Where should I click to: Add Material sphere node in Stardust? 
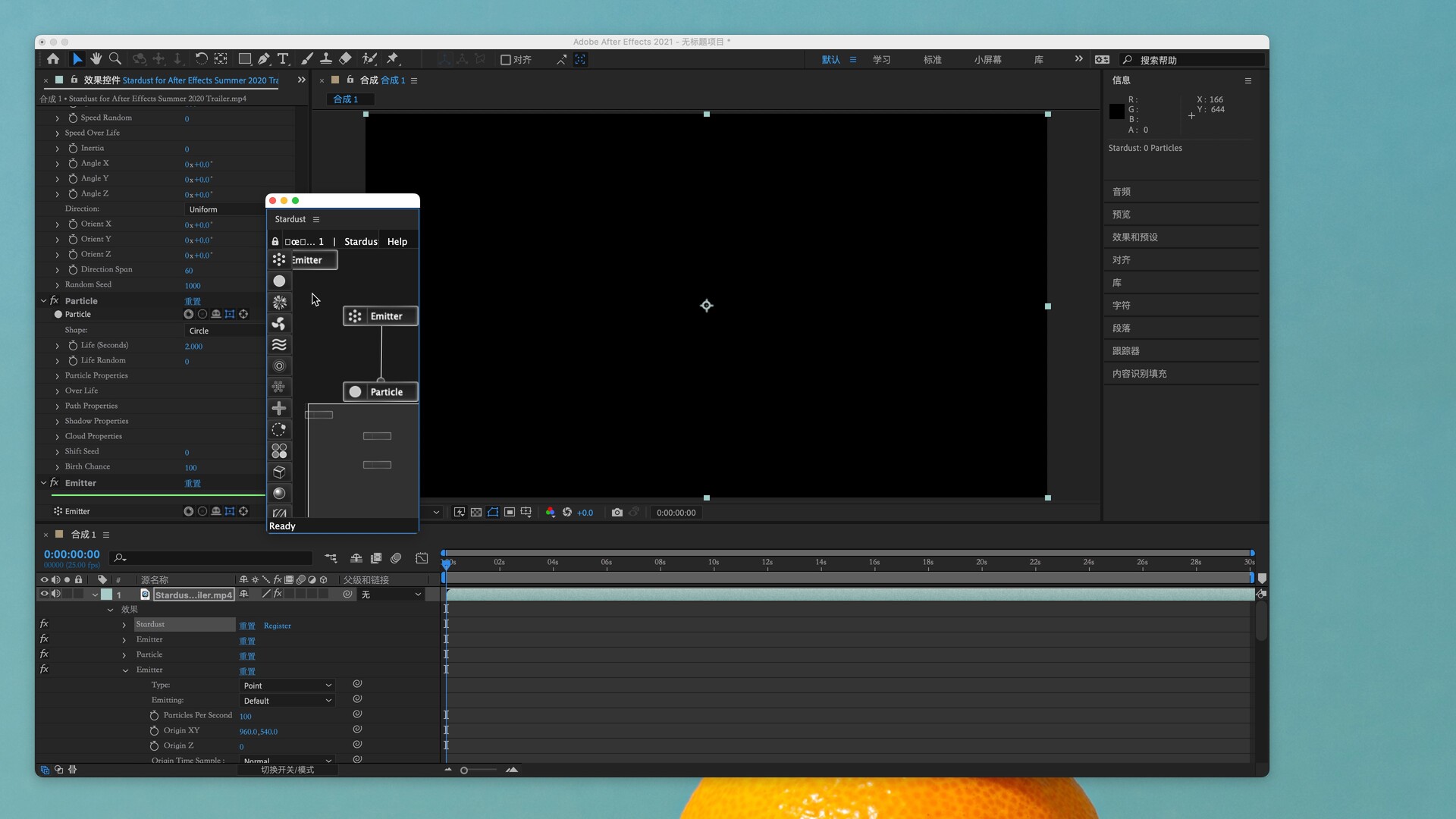click(x=279, y=493)
